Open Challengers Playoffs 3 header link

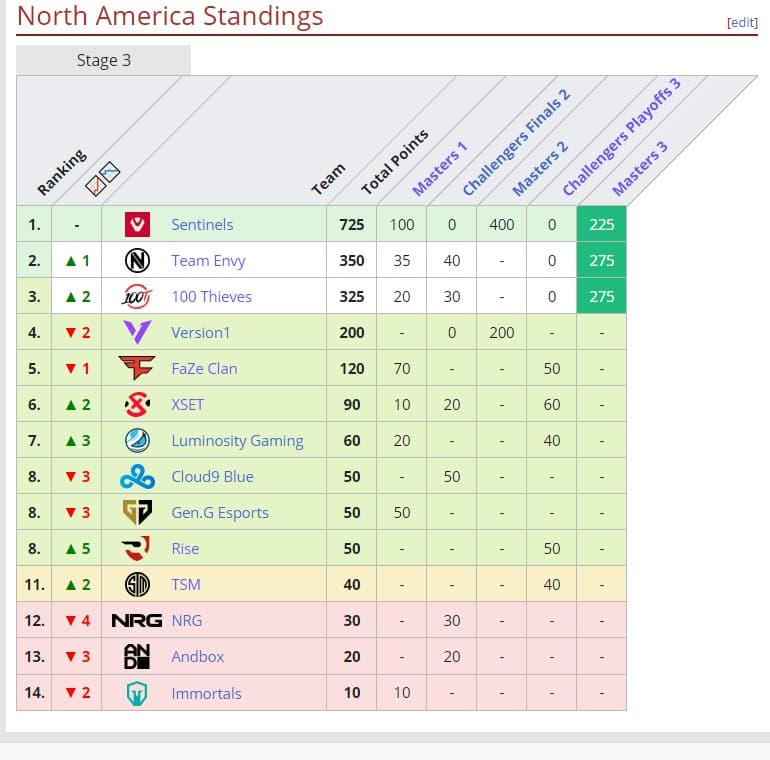point(621,137)
